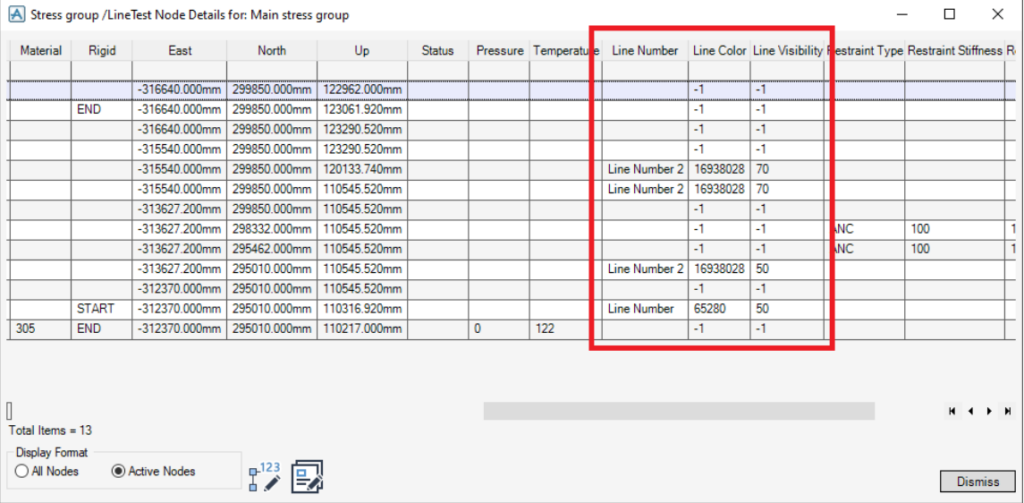
Task: Go to next page arrow
Action: [x=989, y=411]
